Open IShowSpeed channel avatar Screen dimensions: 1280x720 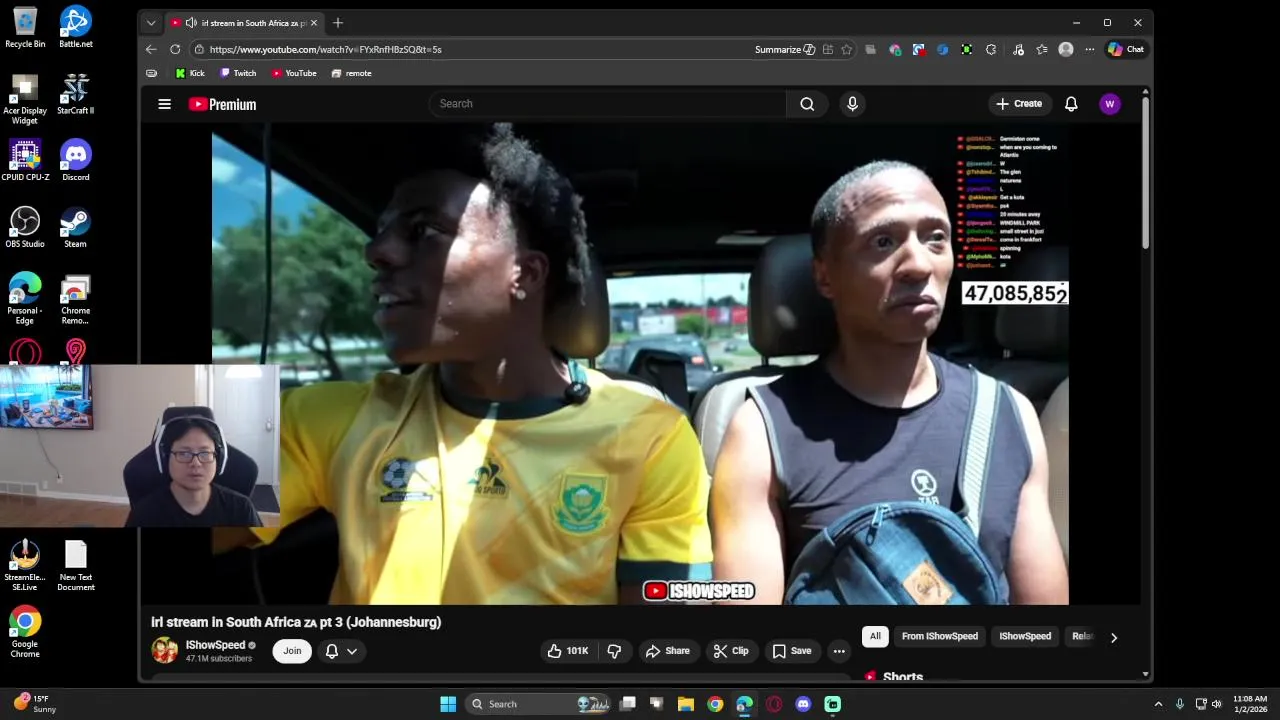click(165, 650)
